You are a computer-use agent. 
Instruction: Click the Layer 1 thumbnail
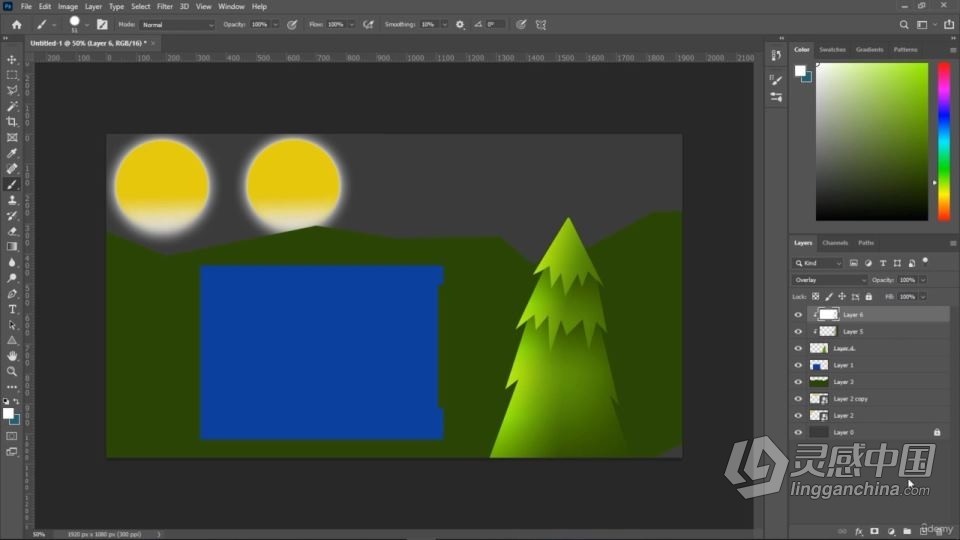819,365
